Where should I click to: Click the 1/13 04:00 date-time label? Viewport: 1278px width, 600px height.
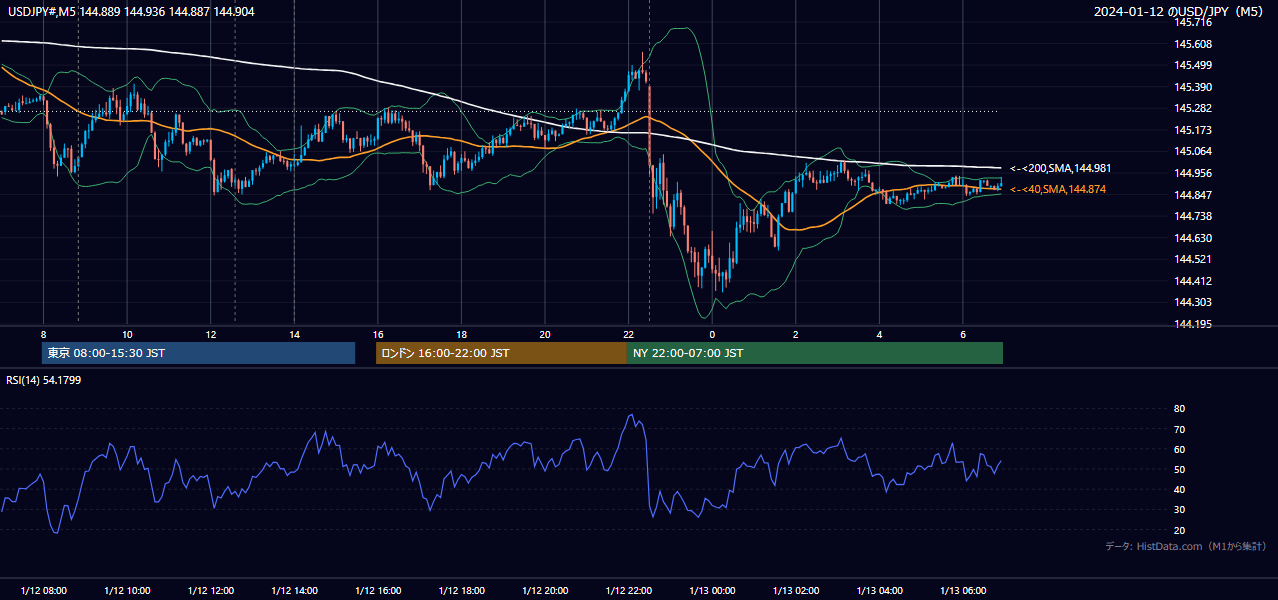pyautogui.click(x=879, y=591)
